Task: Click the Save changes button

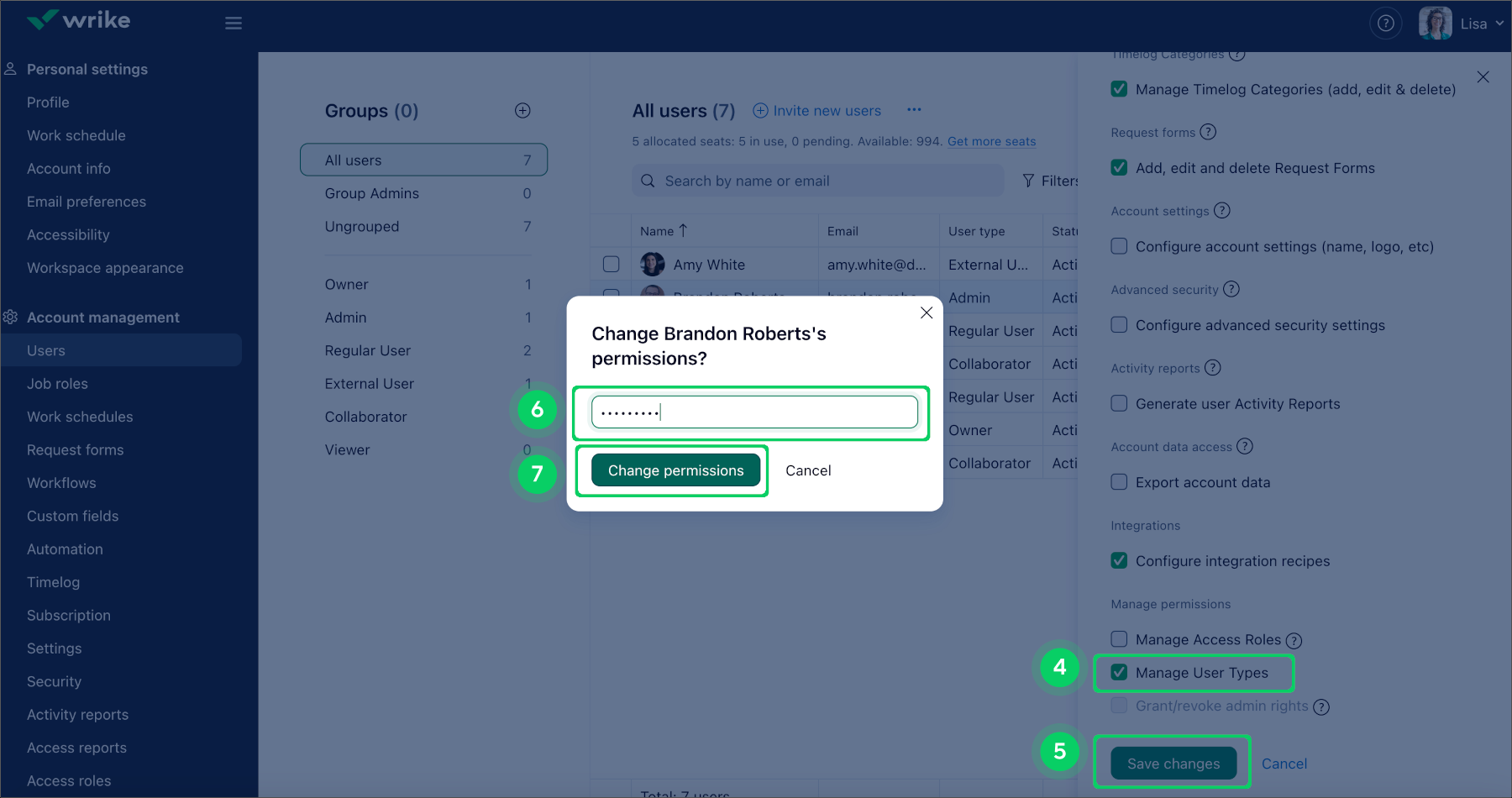Action: (1171, 763)
